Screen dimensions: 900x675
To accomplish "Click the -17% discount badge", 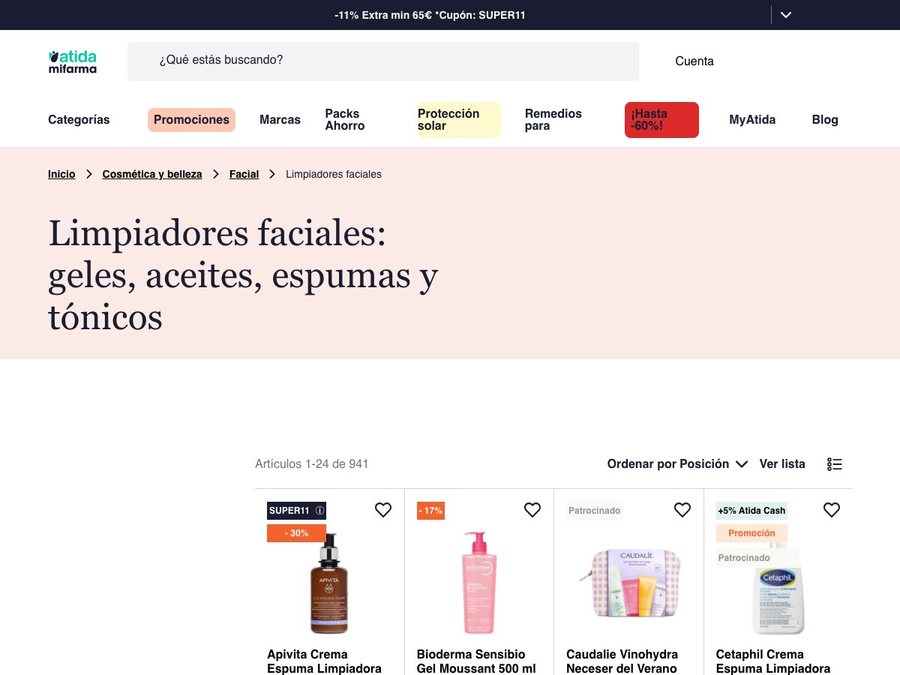I will [x=430, y=510].
